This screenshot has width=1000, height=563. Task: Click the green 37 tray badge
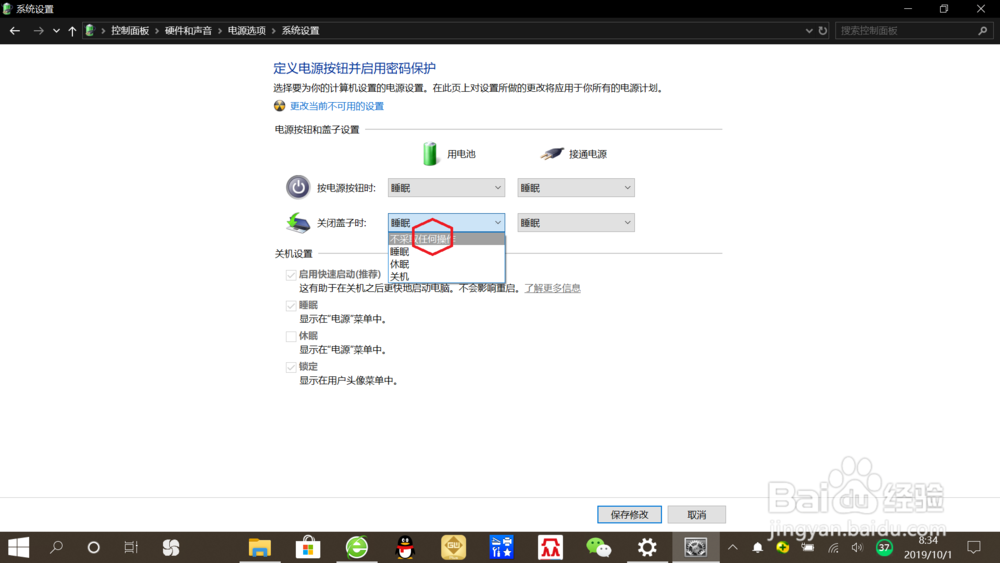pyautogui.click(x=884, y=547)
